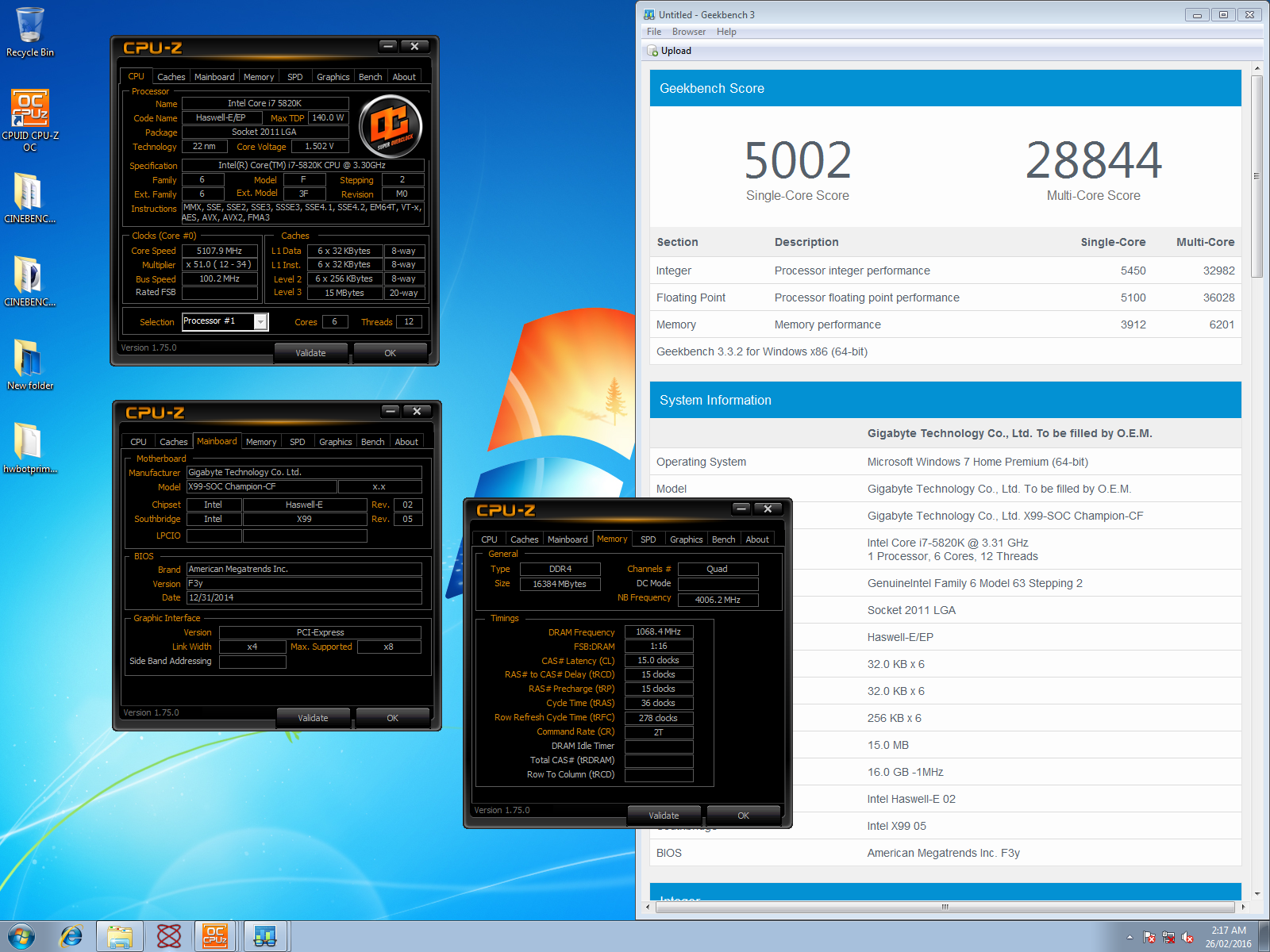Open CPU tab in CPU-Z Memory window
The height and width of the screenshot is (952, 1270).
pos(489,539)
